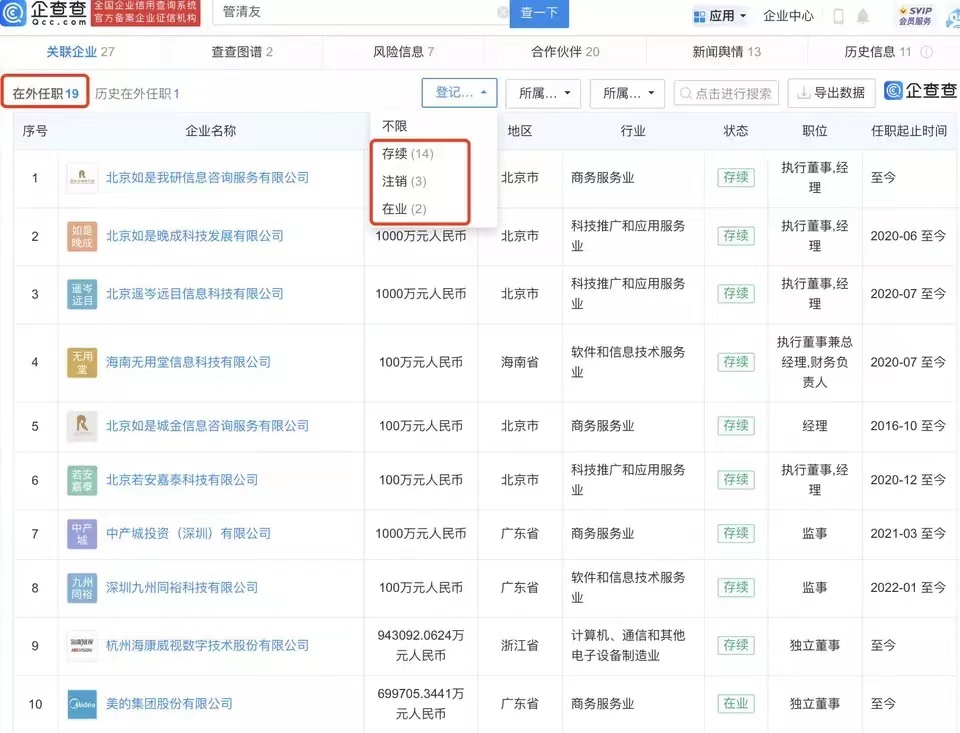
Task: Click the 地区 column header
Action: 520,130
